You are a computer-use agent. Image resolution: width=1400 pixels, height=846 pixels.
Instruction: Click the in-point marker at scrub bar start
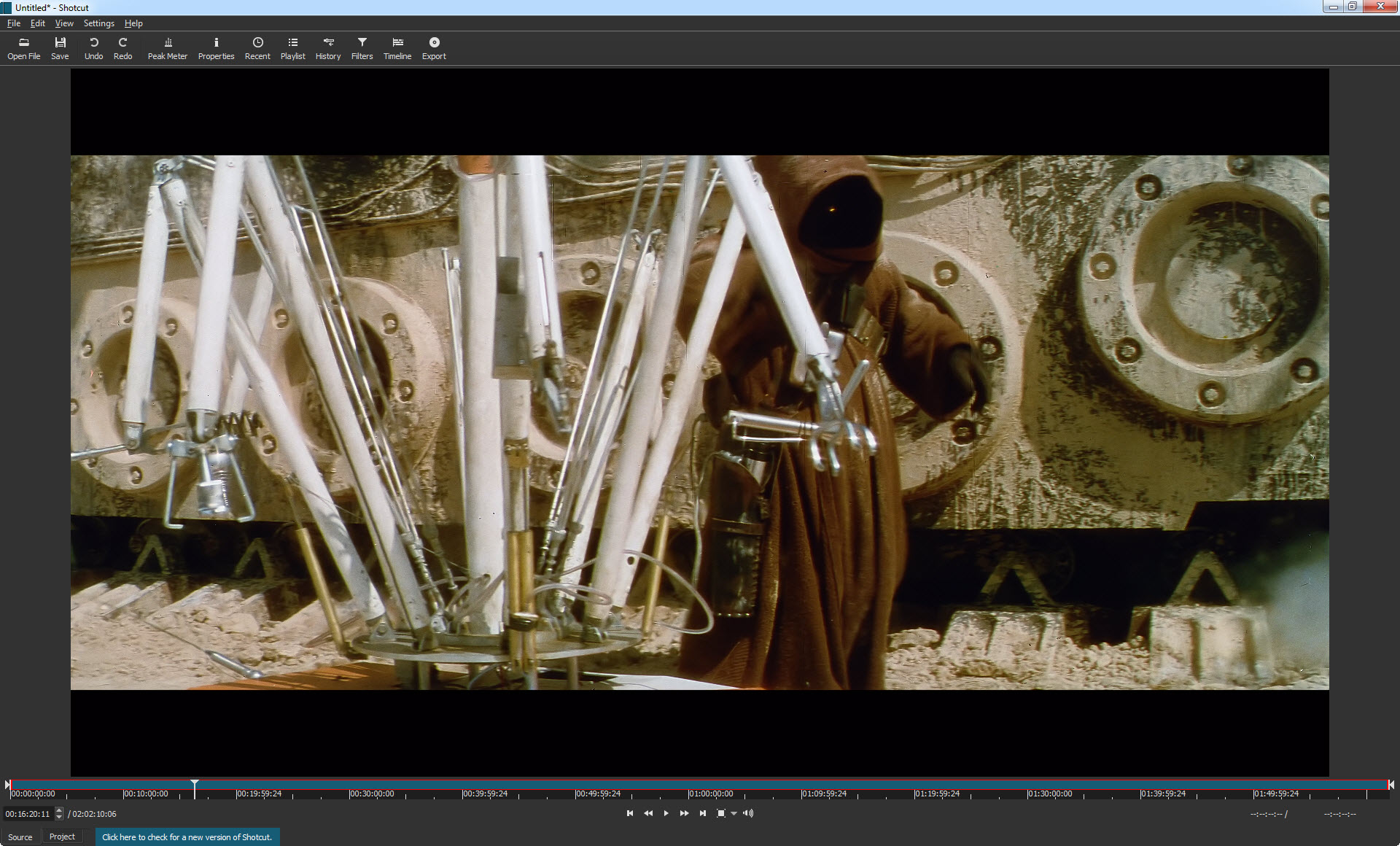point(7,785)
